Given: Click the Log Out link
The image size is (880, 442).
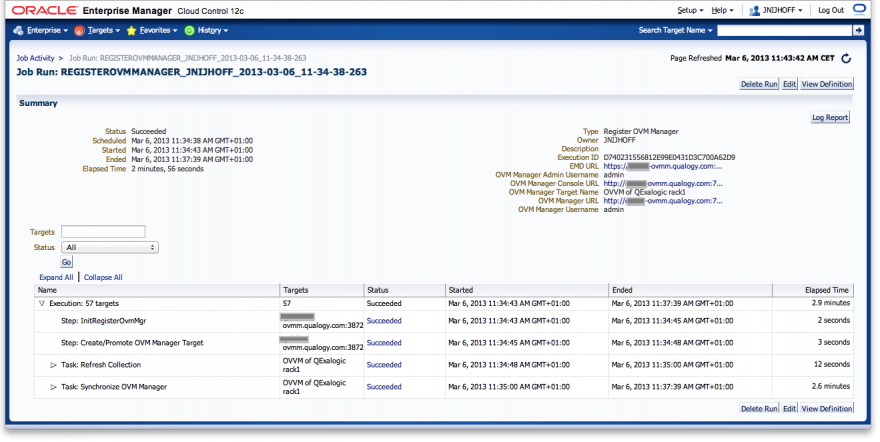Looking at the screenshot, I should 831,10.
